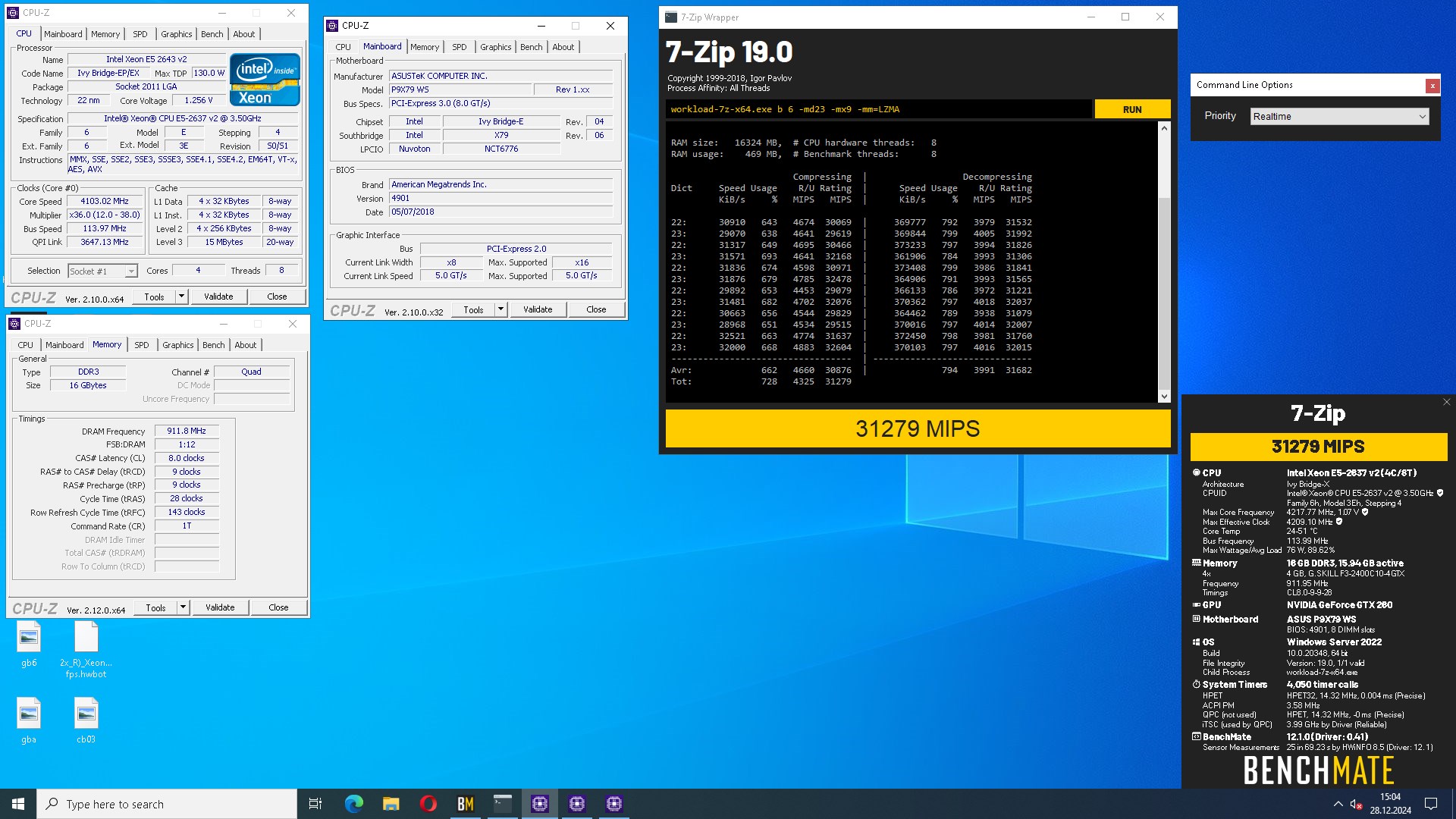
Task: Click the ASUSTeK COMPUTER INC. manufacturer field
Action: (x=500, y=76)
